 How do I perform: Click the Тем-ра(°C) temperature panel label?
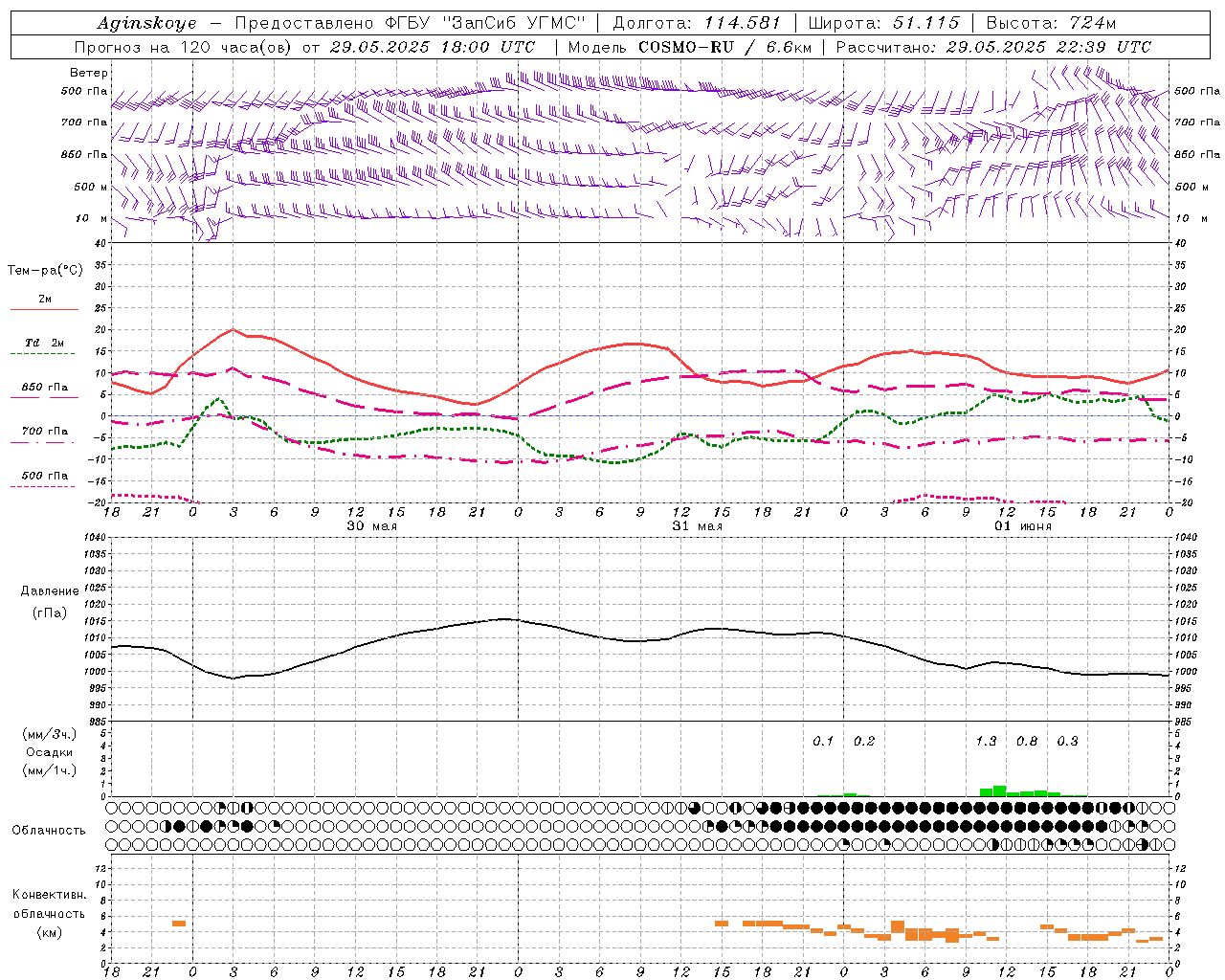point(45,271)
